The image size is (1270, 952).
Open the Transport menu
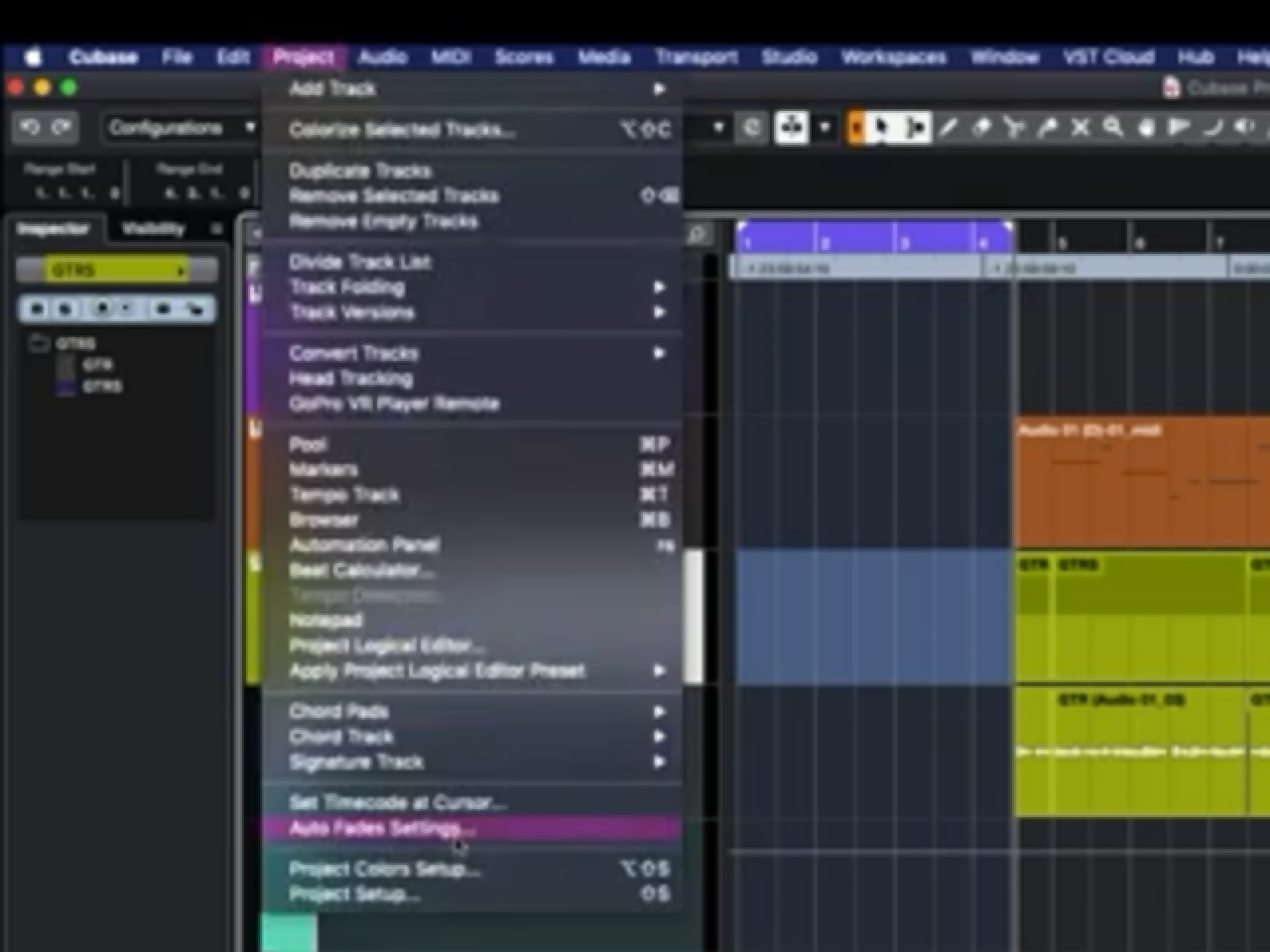click(696, 57)
